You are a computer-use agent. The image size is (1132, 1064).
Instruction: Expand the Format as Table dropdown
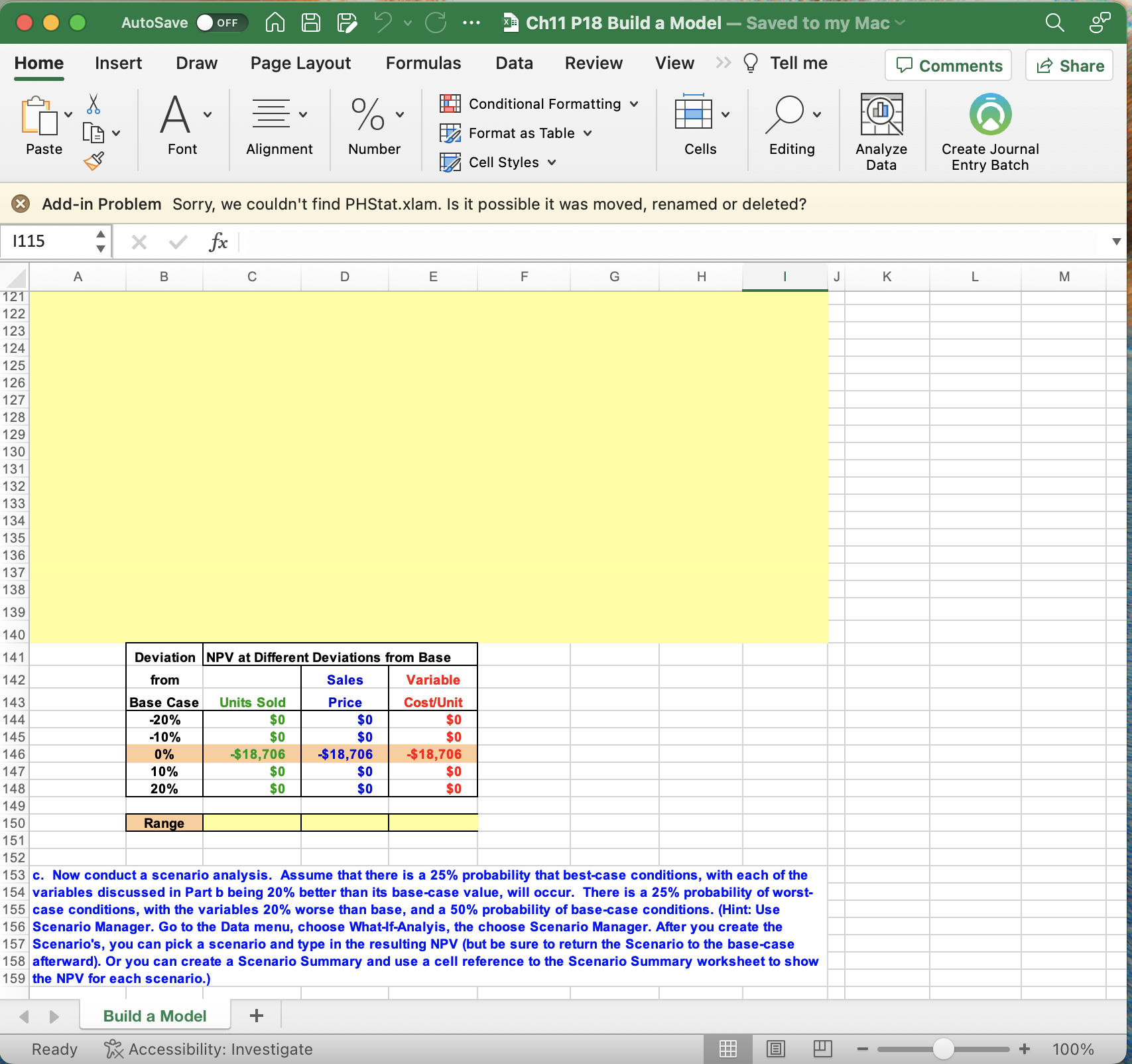click(588, 133)
